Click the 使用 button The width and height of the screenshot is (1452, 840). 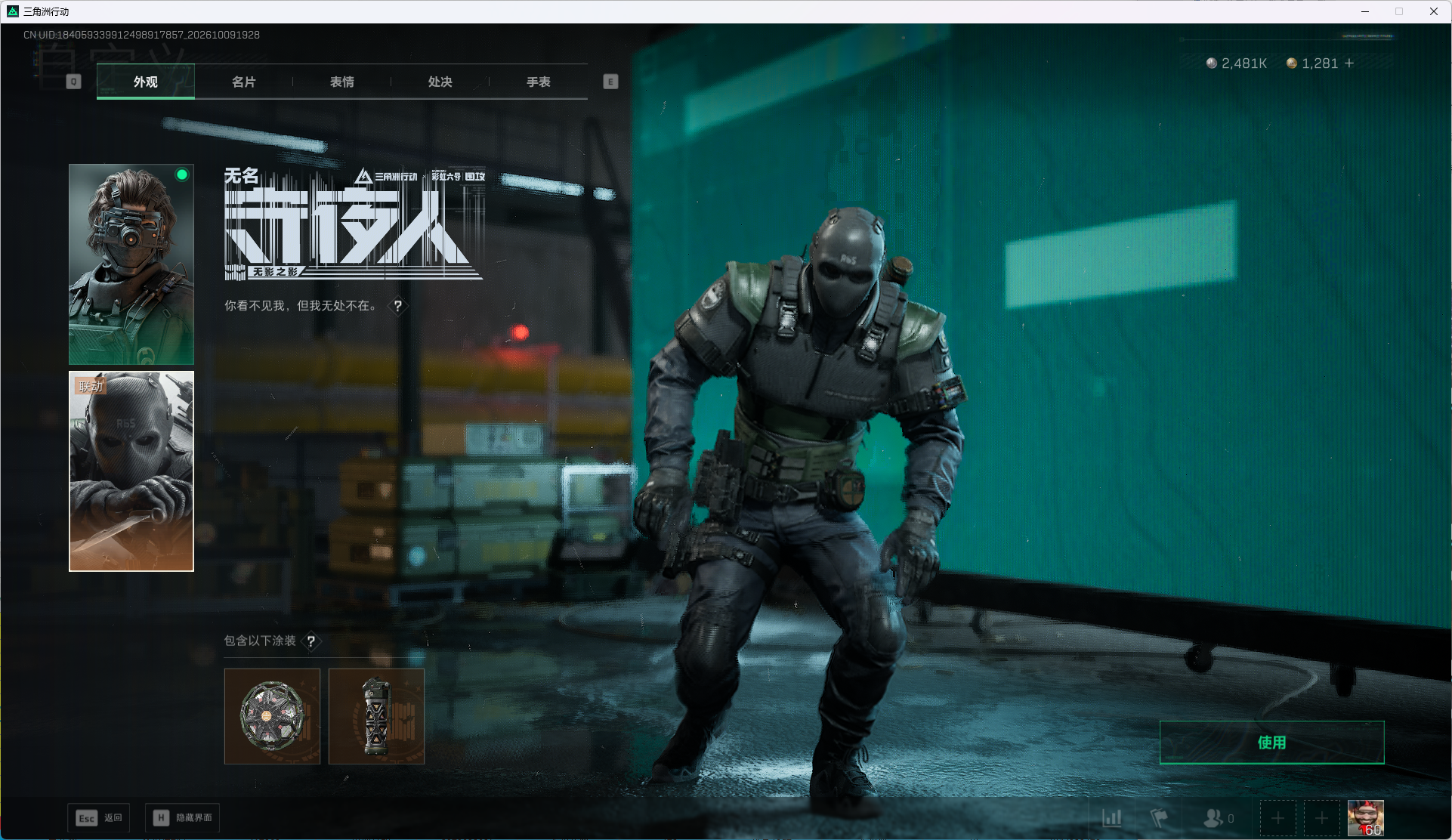[1272, 743]
